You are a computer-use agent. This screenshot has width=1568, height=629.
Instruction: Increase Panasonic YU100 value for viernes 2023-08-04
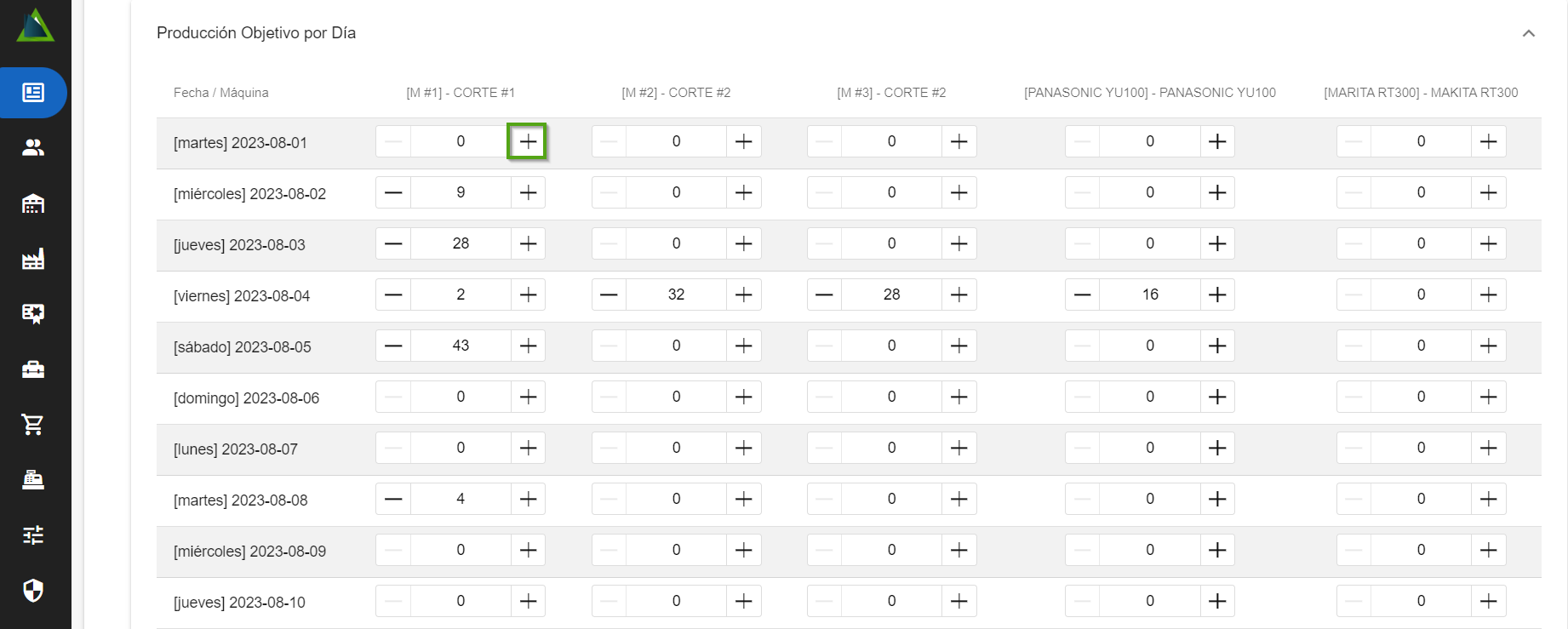[1217, 294]
